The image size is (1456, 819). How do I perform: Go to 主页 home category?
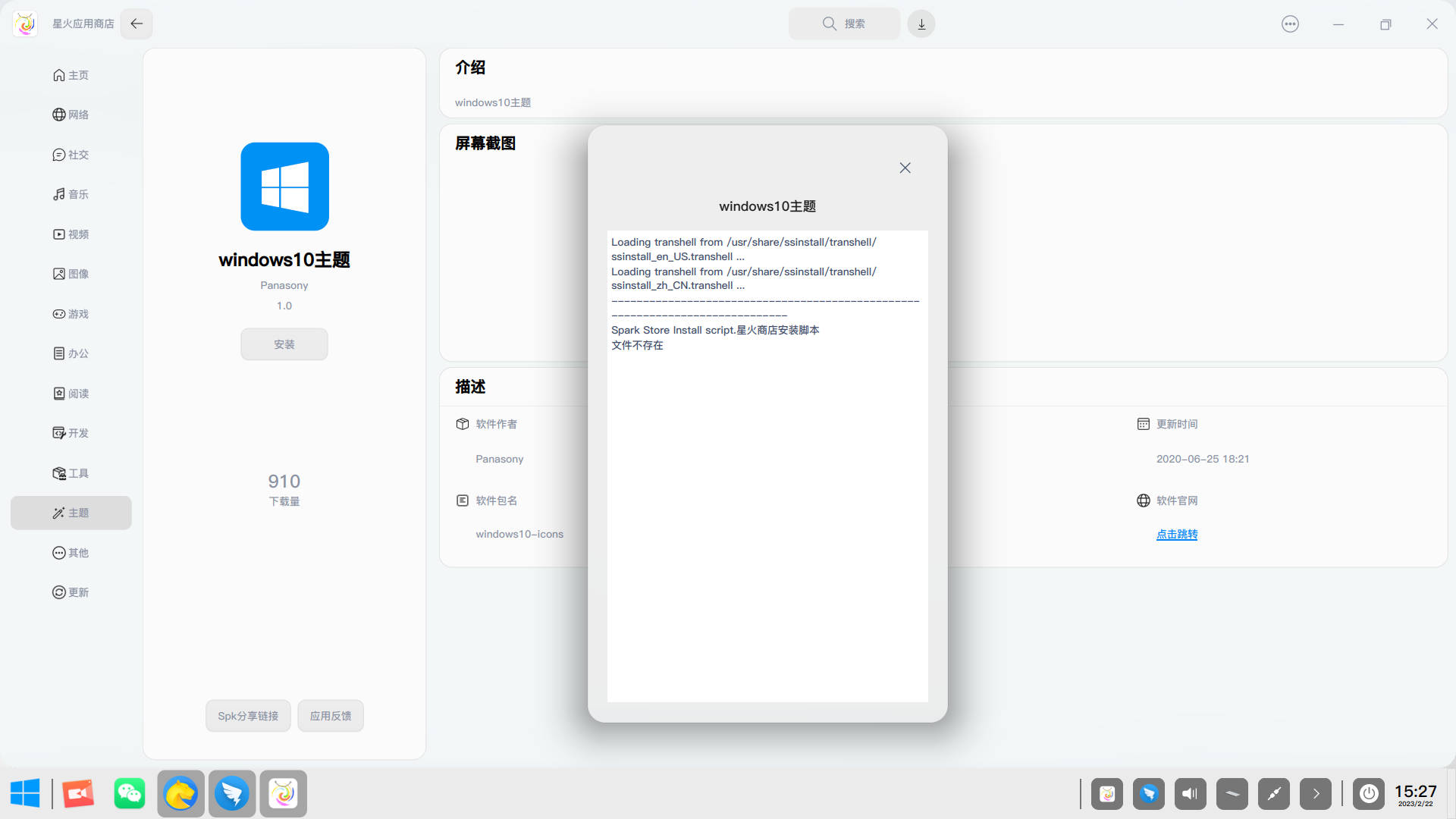click(x=71, y=75)
